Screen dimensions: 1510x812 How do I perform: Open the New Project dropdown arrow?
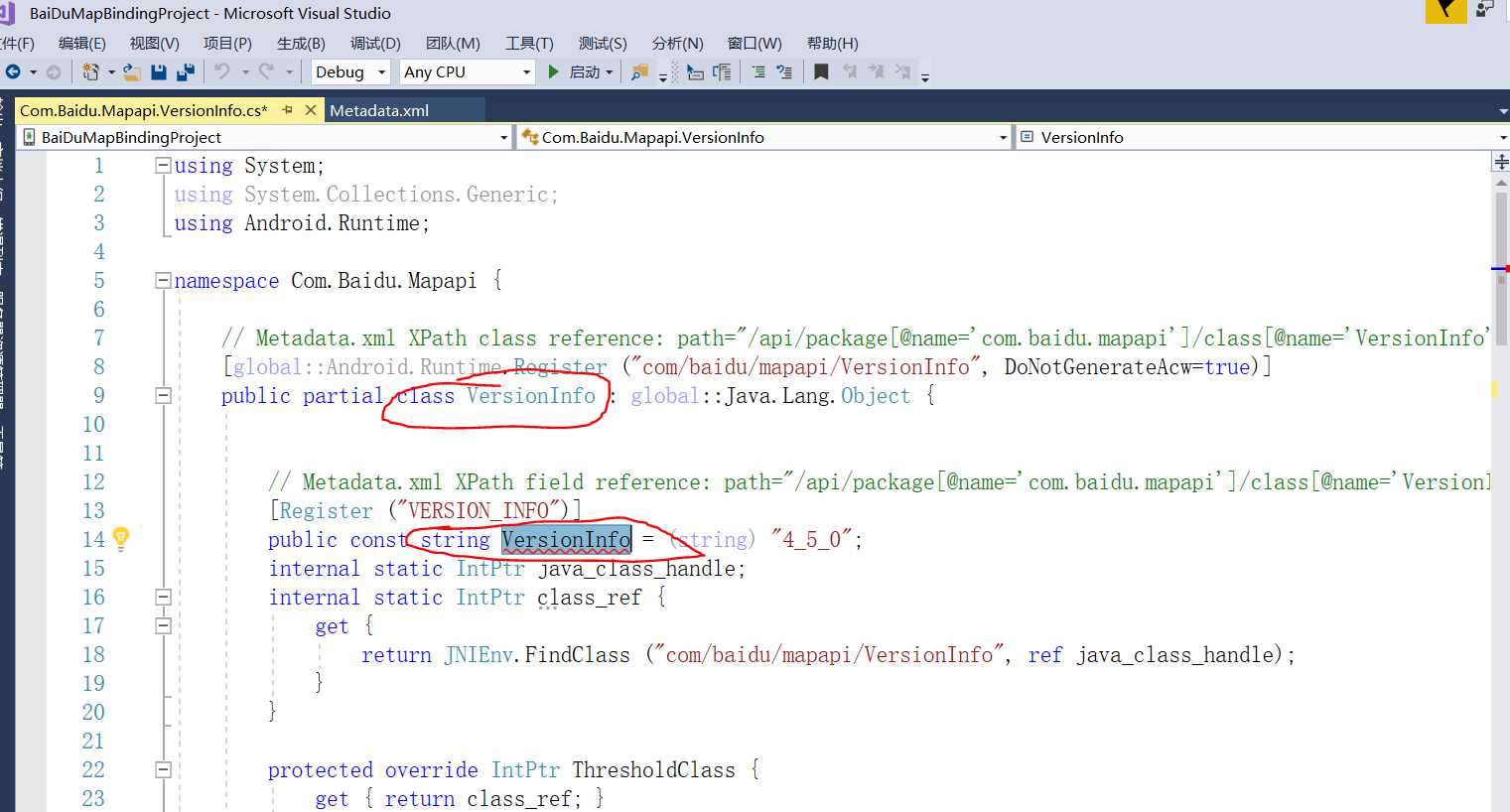(111, 71)
